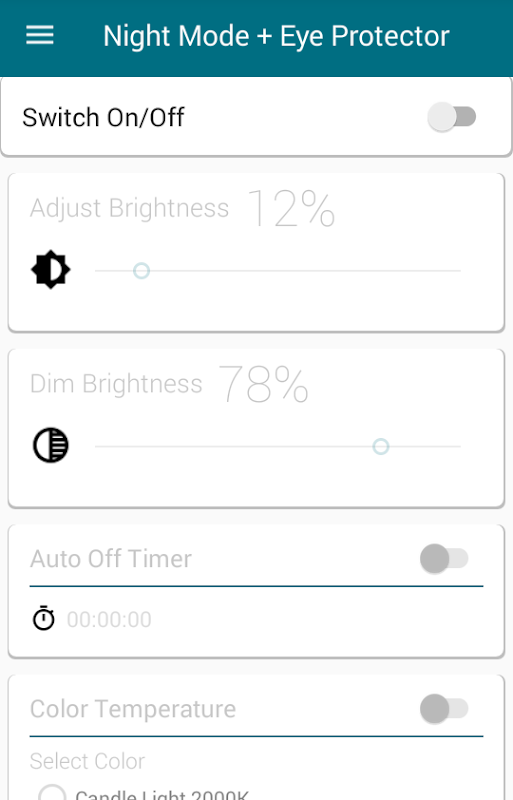Tap the stopwatch timer icon
Image resolution: width=513 pixels, height=800 pixels.
click(43, 618)
